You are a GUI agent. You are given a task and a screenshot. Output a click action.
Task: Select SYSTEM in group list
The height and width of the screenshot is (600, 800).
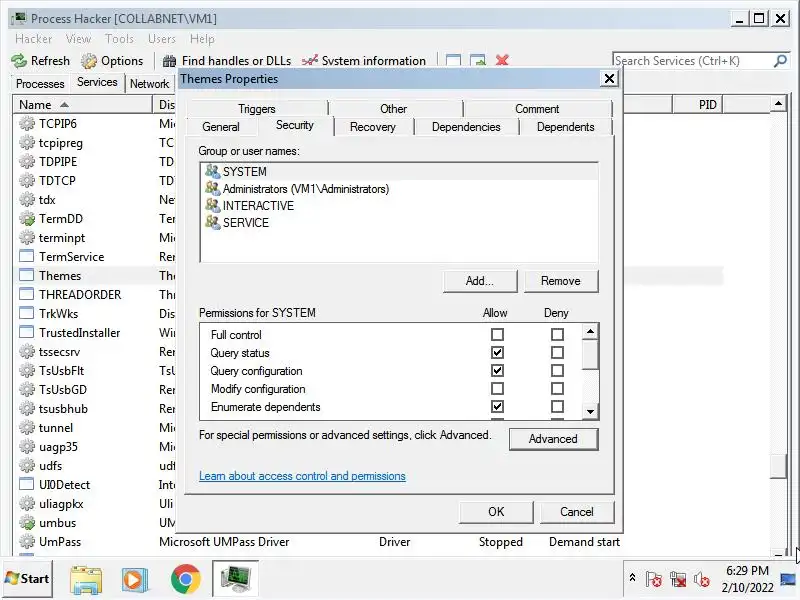point(399,171)
